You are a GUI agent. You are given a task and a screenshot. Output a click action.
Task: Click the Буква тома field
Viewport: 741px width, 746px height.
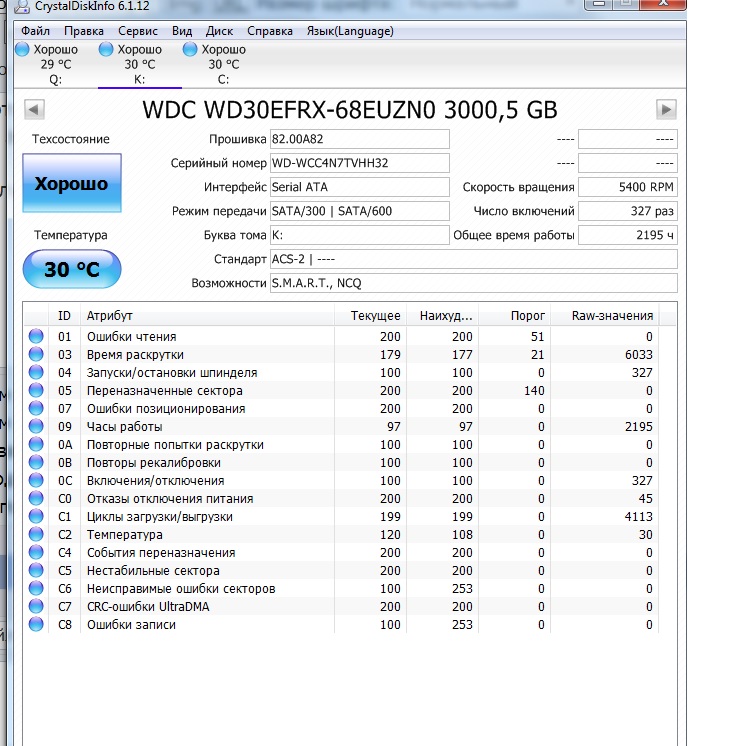pyautogui.click(x=359, y=235)
